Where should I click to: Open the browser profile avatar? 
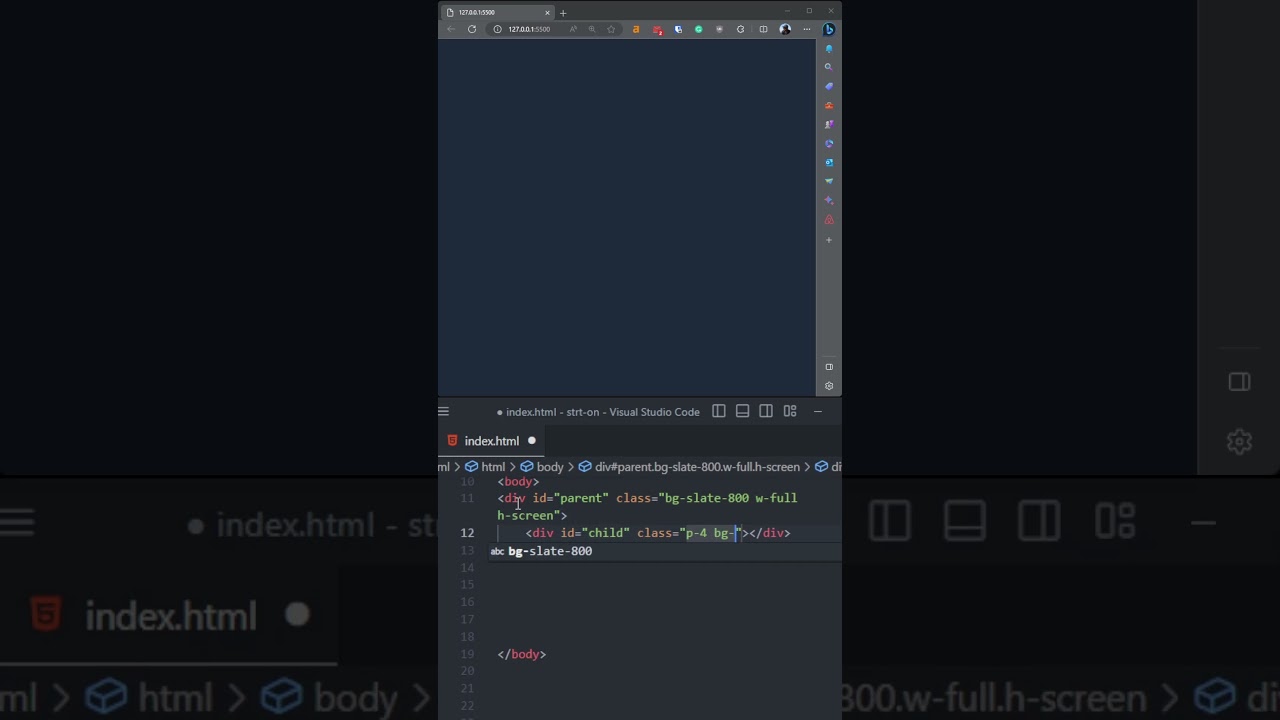click(x=785, y=29)
